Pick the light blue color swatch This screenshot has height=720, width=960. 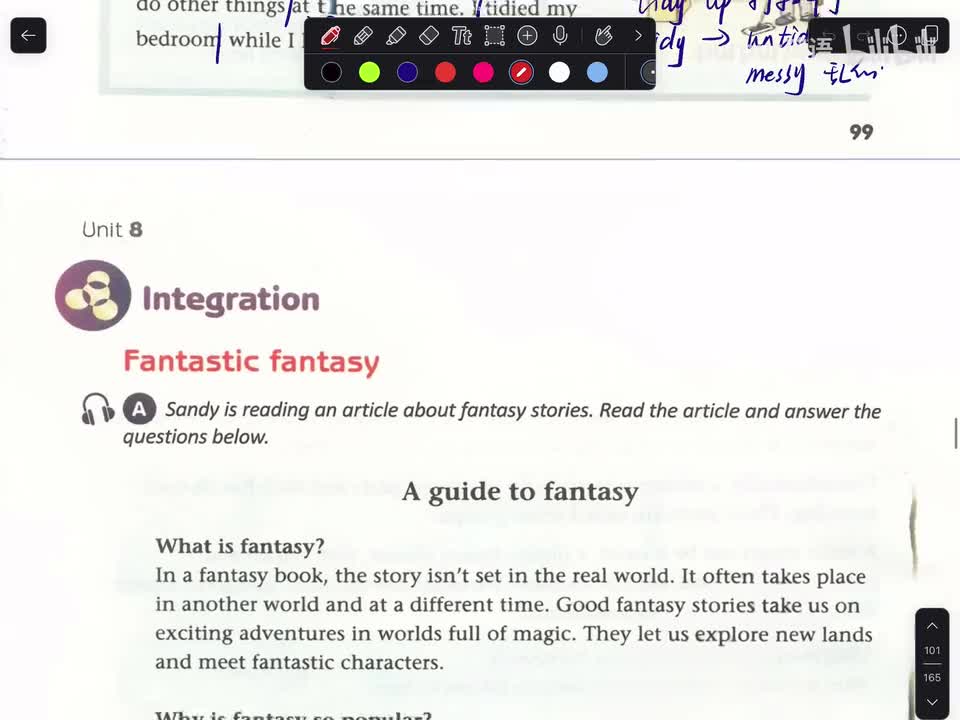[x=597, y=73]
